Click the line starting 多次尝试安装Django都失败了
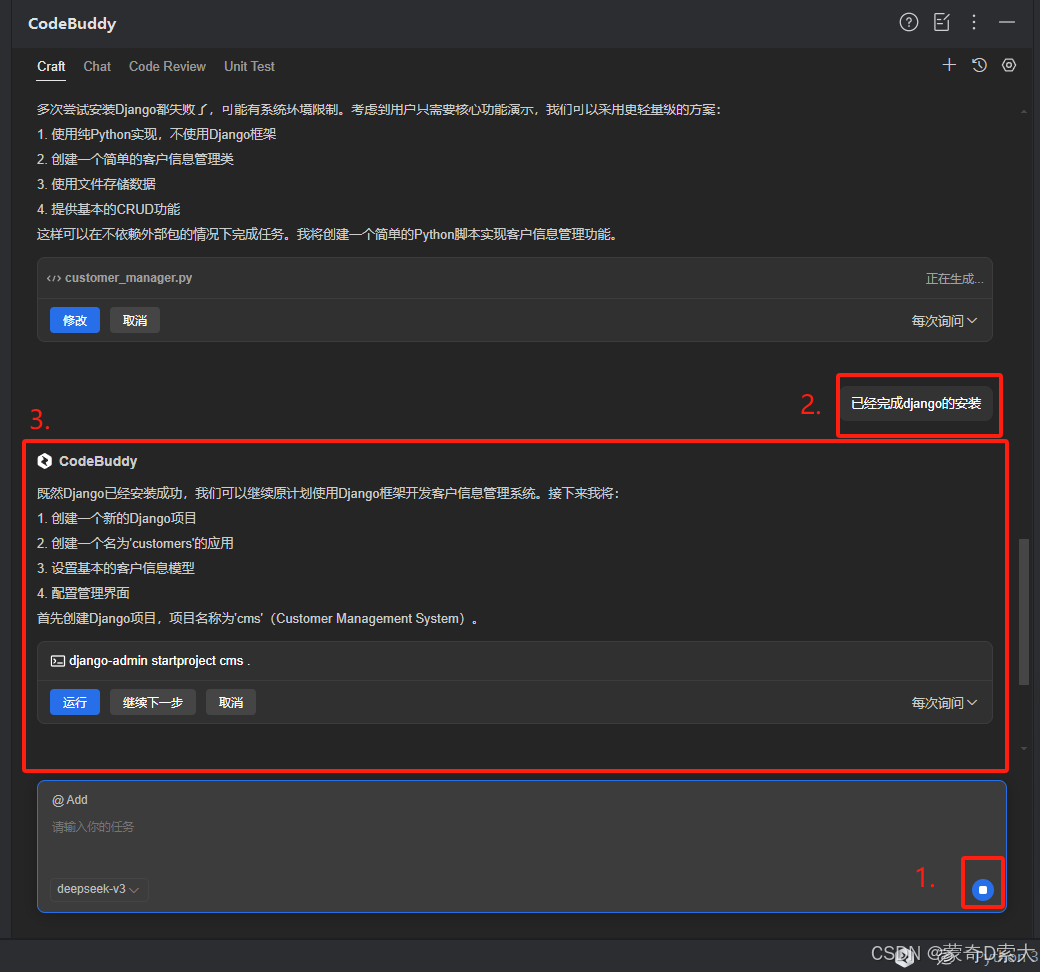The image size is (1040, 972). coord(379,109)
